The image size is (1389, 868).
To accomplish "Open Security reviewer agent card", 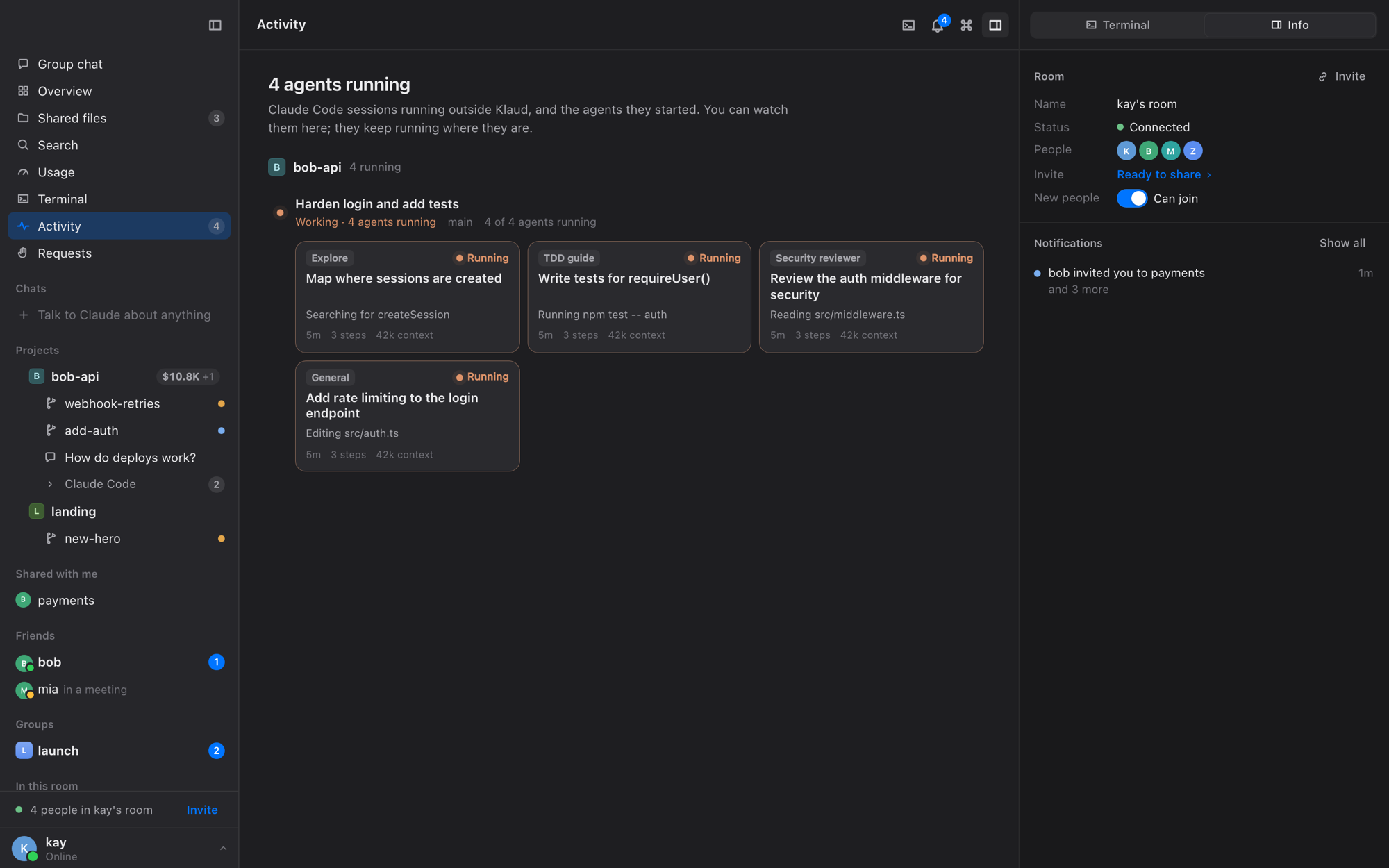I will [x=871, y=297].
